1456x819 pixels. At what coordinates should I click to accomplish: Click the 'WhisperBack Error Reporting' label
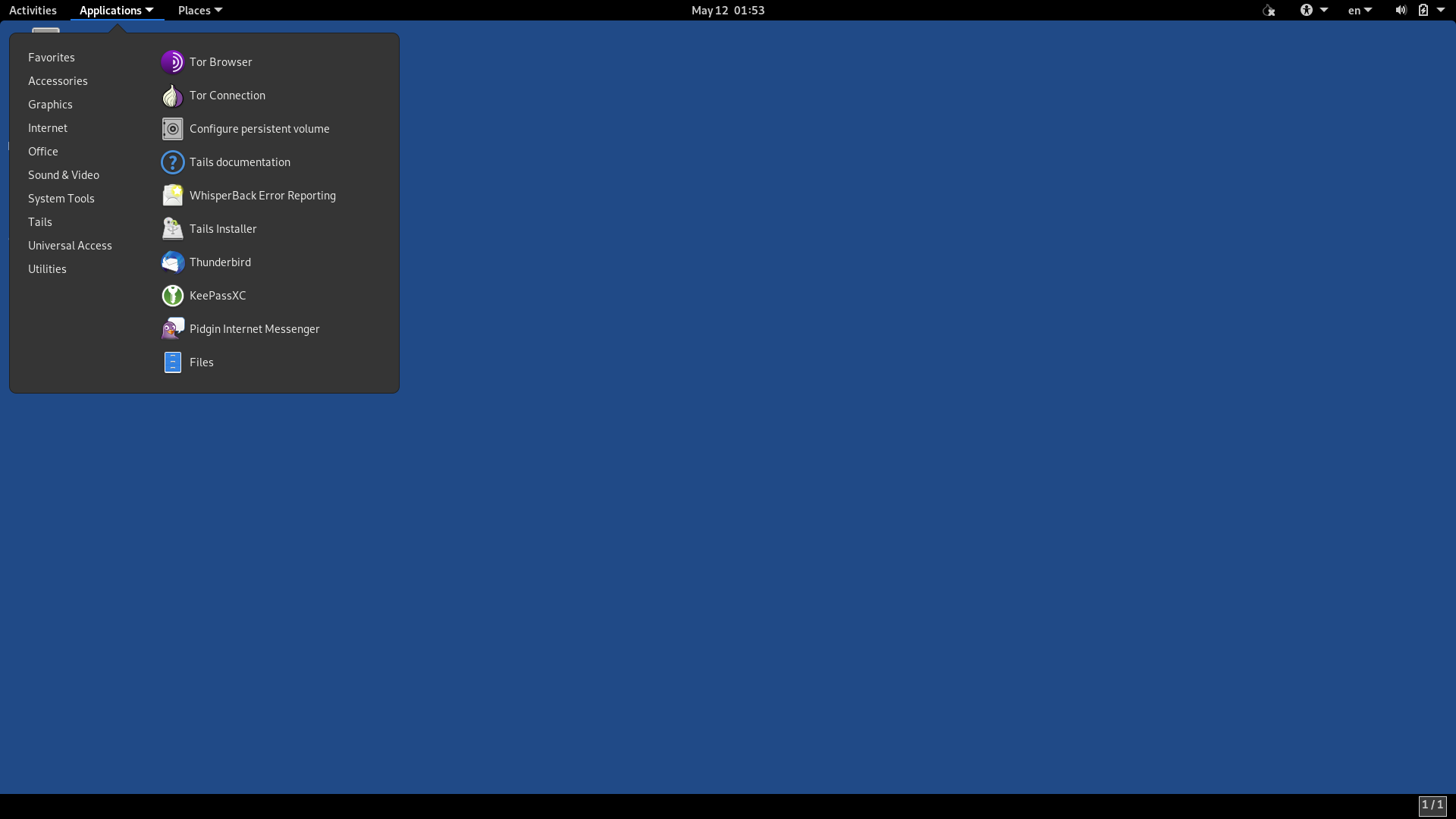262,196
